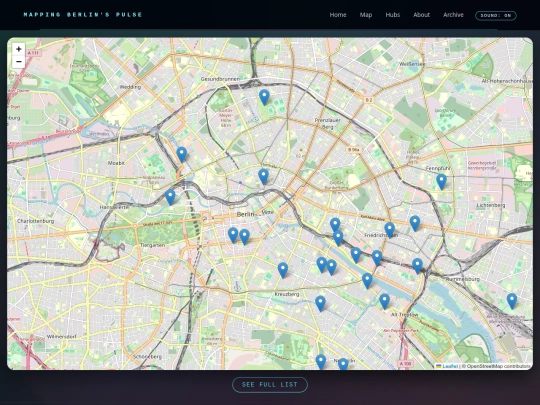Screen dimensions: 540x405
Task: Click the Wilmersdorf map label
Action: click(x=61, y=336)
